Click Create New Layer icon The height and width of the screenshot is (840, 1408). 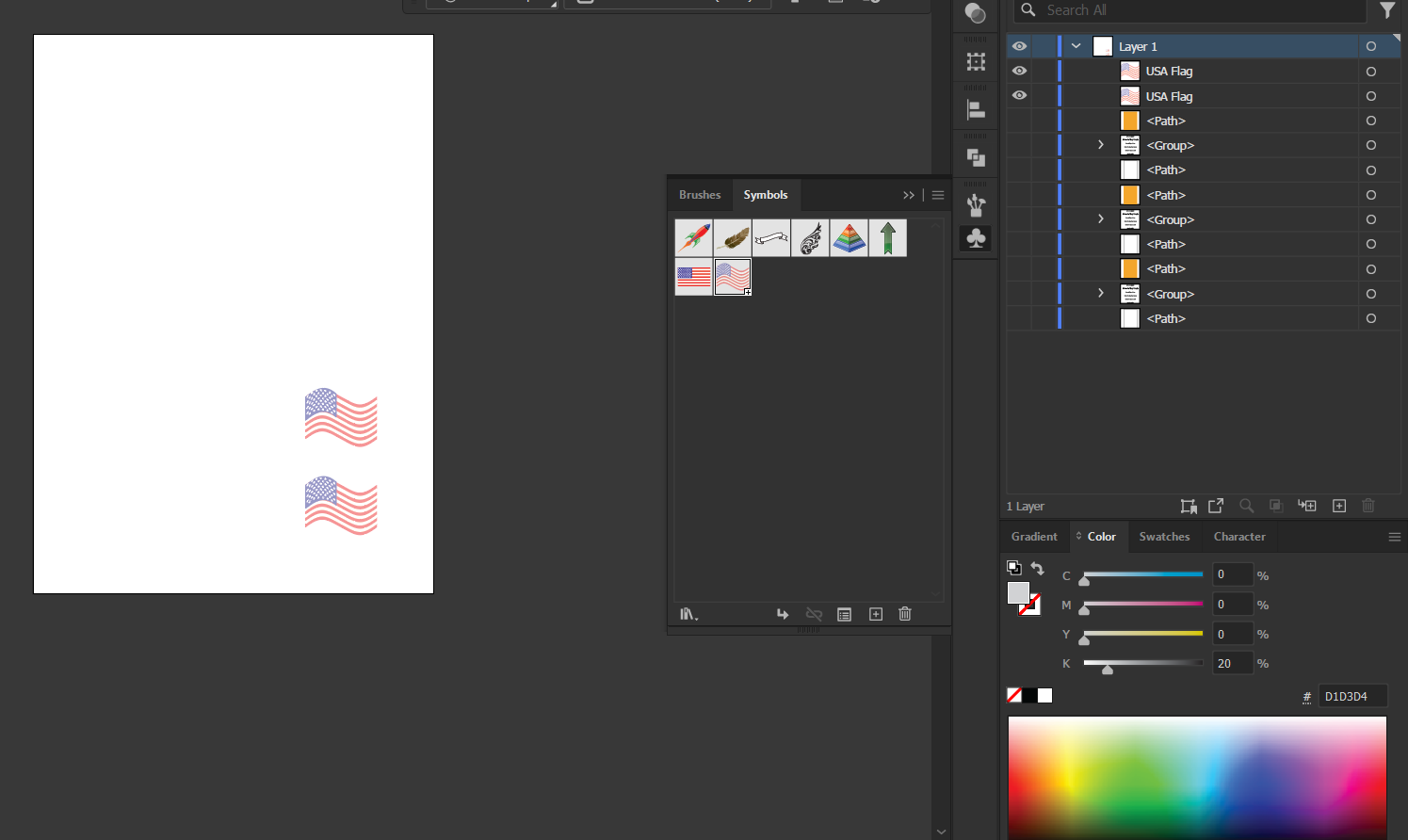[1339, 506]
